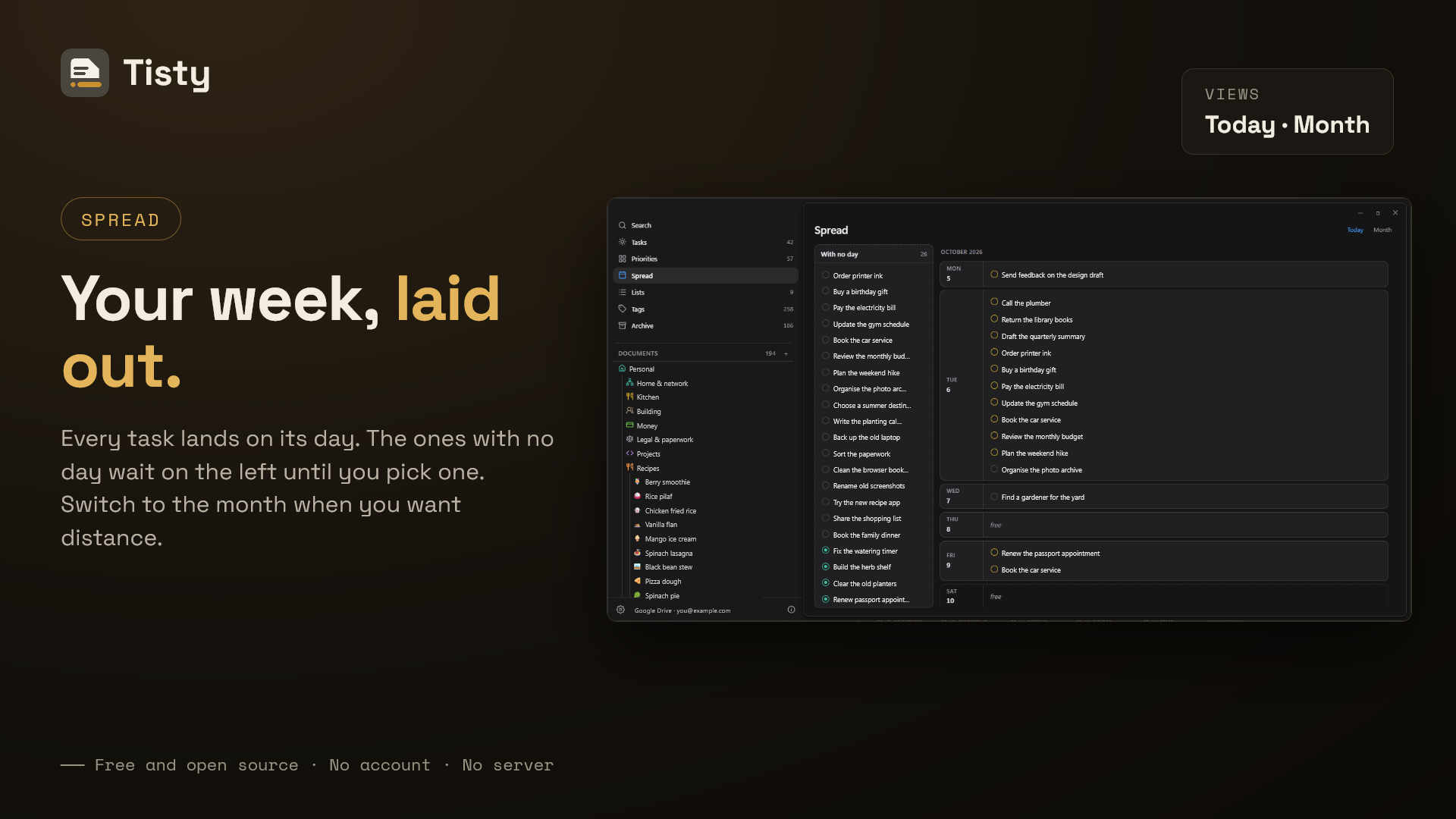This screenshot has width=1456, height=819.
Task: Uncheck the Build the herb shelf task
Action: [x=825, y=566]
